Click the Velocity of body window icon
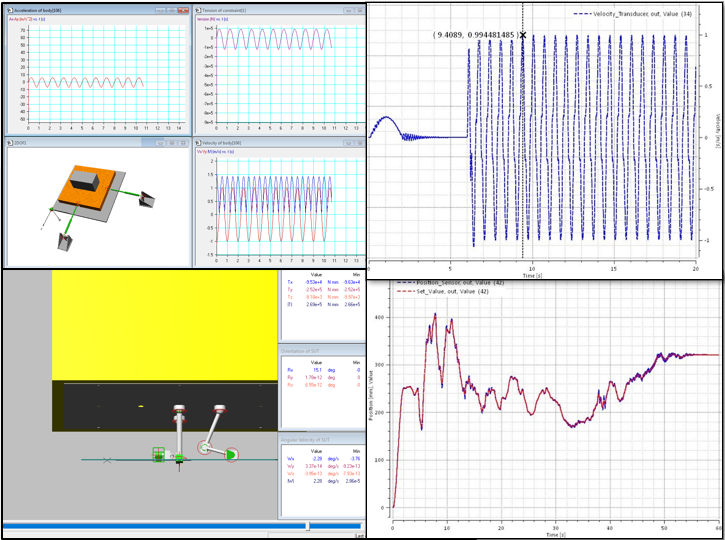This screenshot has height=540, width=725. [x=199, y=143]
